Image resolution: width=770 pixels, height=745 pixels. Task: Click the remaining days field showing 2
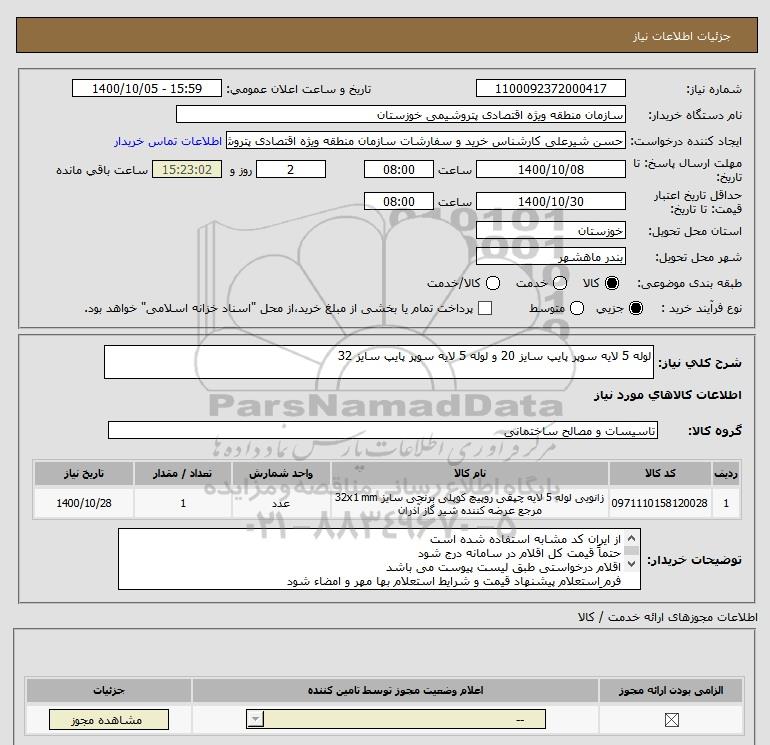(x=291, y=169)
